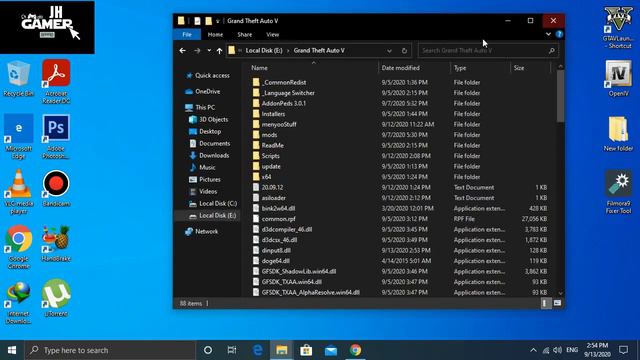Refresh the Grand Theft Auto V folder
The width and height of the screenshot is (640, 360).
404,51
